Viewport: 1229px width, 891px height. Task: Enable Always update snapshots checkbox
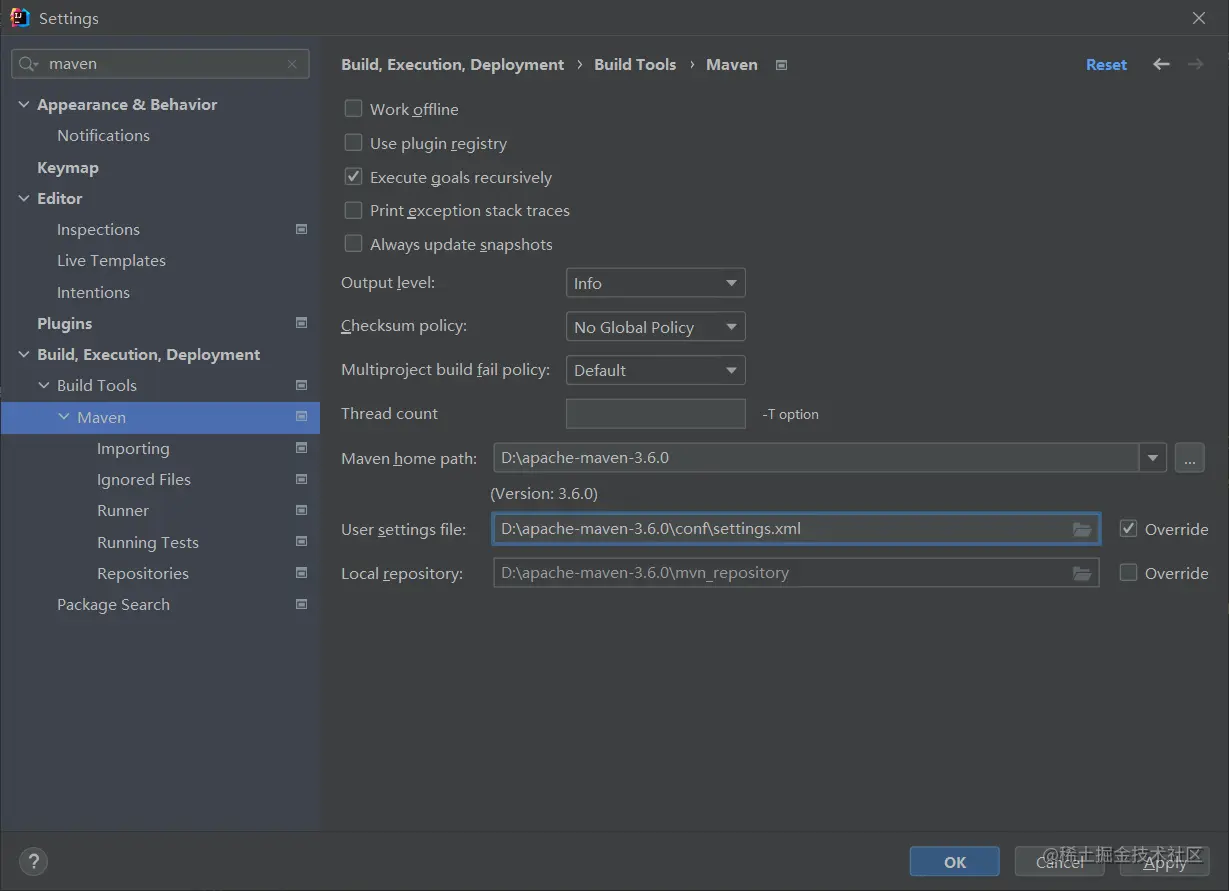pyautogui.click(x=353, y=243)
